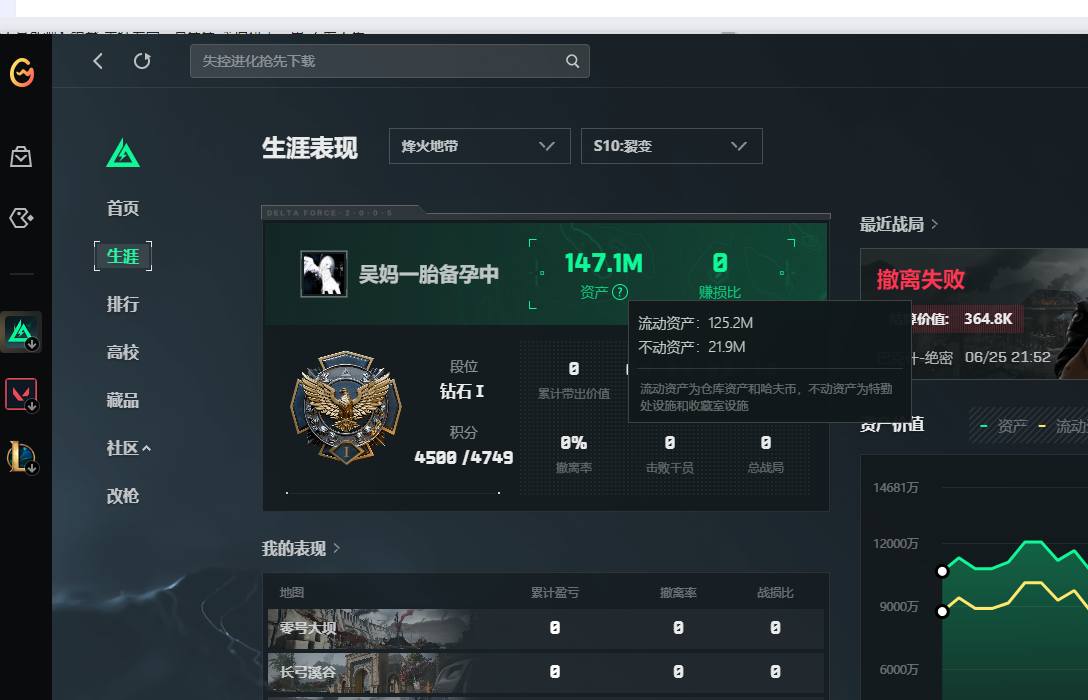Viewport: 1088px width, 700px height.
Task: Click the asset help question mark icon
Action: click(x=620, y=292)
